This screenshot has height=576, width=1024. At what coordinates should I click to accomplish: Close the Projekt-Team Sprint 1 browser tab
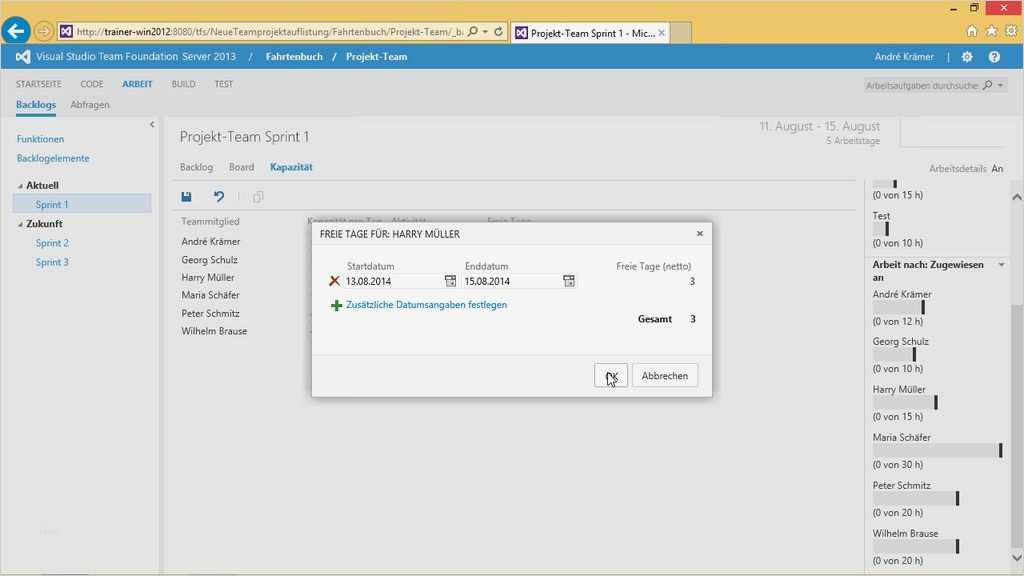pyautogui.click(x=662, y=33)
